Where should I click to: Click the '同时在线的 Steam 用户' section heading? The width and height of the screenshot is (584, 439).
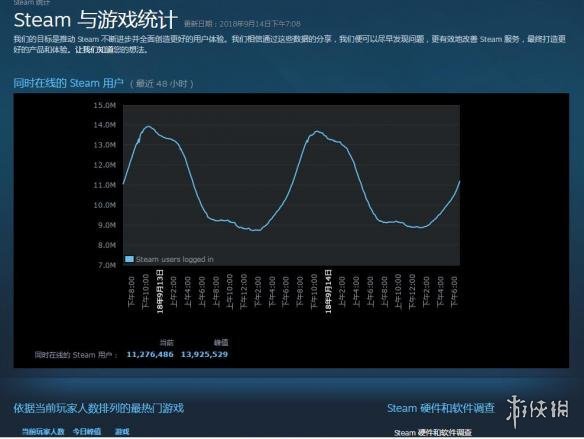(69, 83)
